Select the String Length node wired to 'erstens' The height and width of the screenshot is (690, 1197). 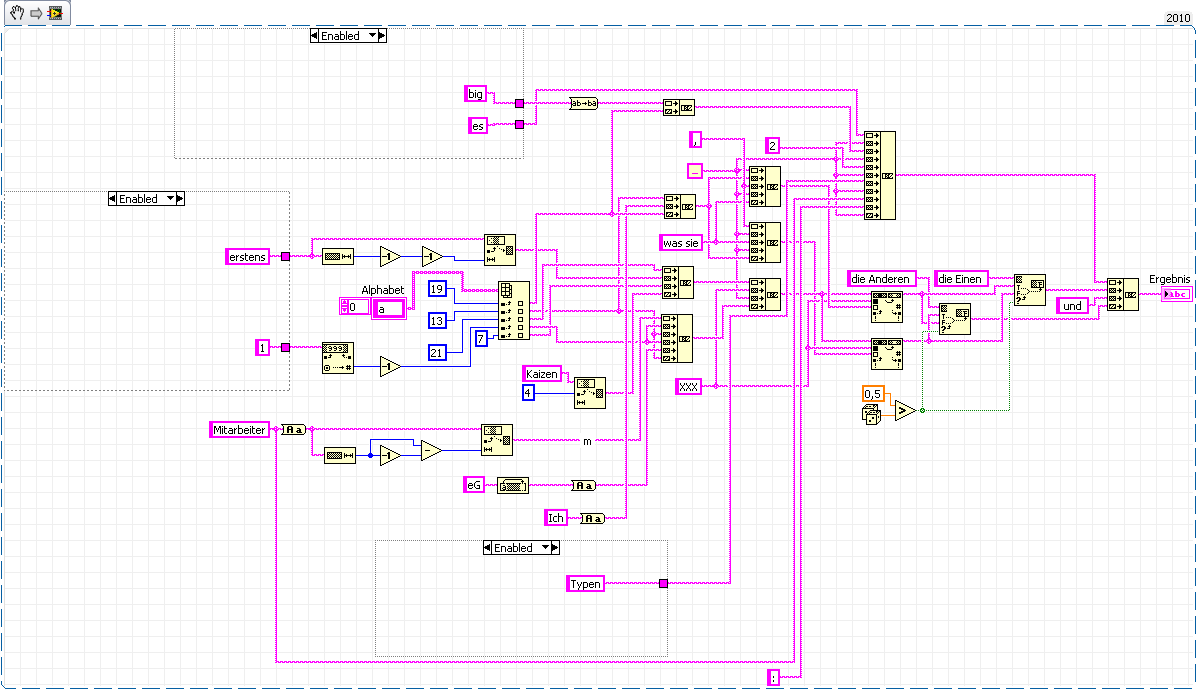click(337, 257)
